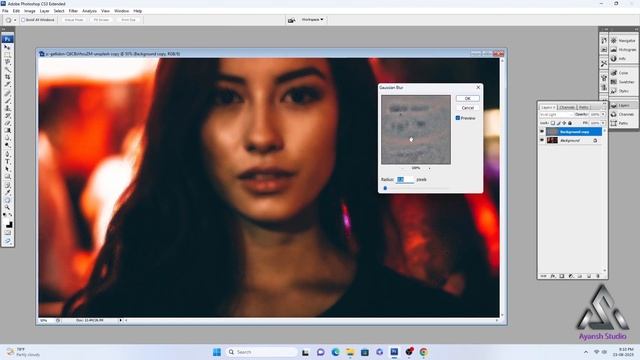Screen dimensions: 640x360
Task: Open the Fill slider dropdown arrow
Action: (603, 123)
